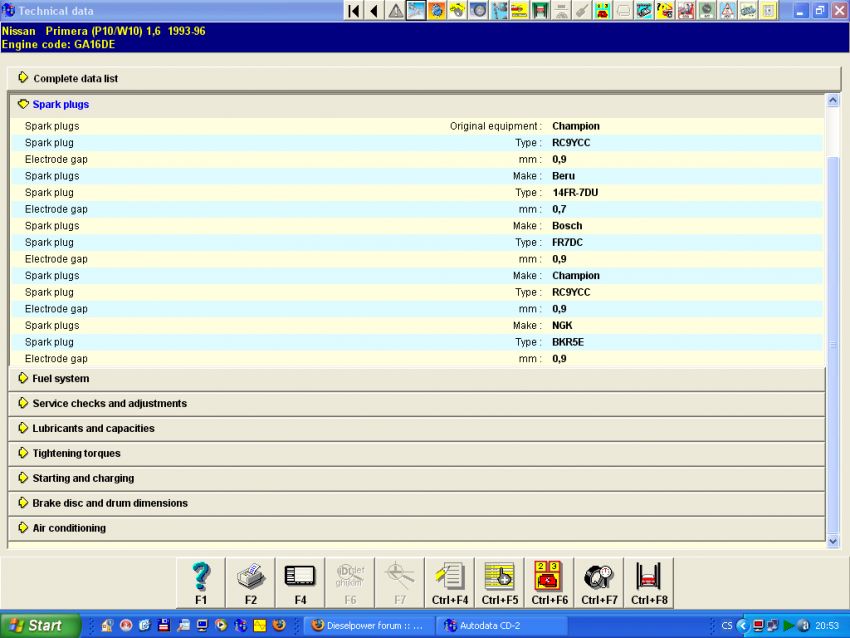Open the Ctrl+F4 notes document button

pyautogui.click(x=450, y=583)
